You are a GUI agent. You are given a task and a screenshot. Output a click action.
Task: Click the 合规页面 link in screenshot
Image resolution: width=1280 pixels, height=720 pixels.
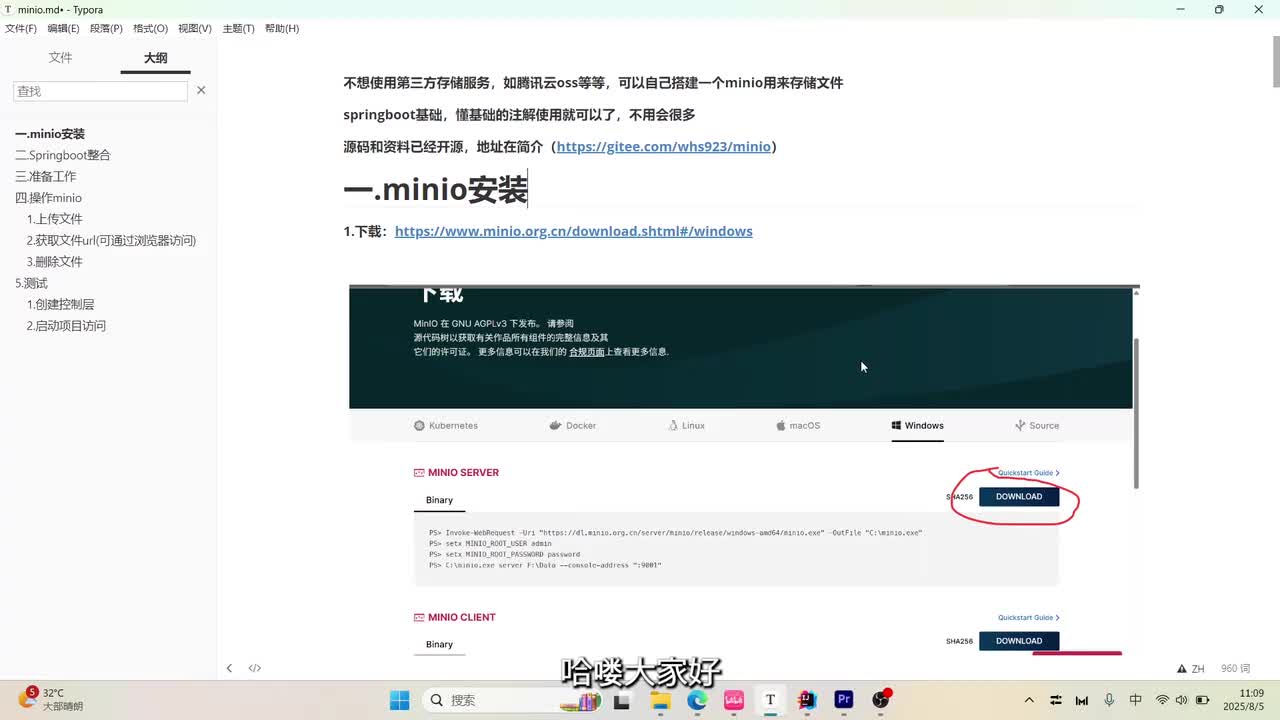click(x=587, y=352)
